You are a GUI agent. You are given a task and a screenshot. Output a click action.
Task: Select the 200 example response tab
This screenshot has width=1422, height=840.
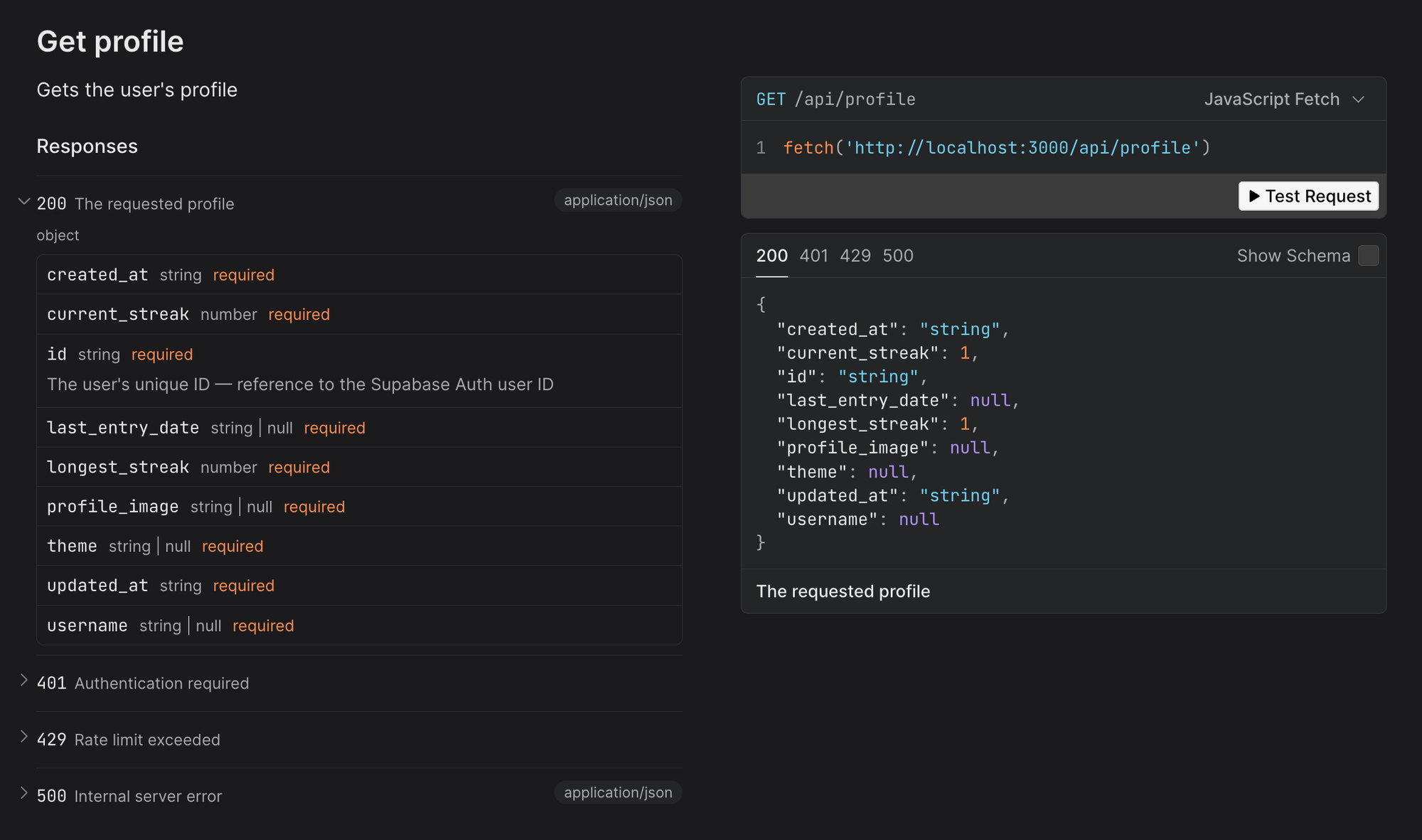(x=771, y=256)
